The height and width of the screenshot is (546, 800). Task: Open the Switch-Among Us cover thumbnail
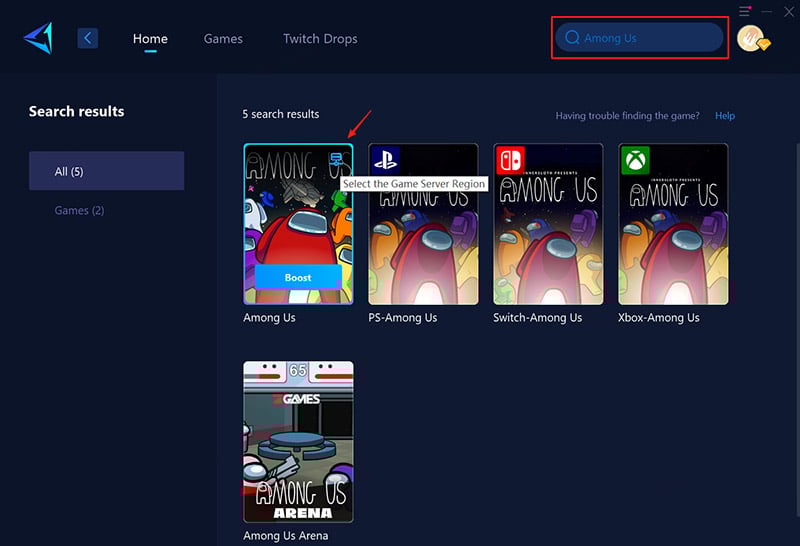pyautogui.click(x=548, y=224)
